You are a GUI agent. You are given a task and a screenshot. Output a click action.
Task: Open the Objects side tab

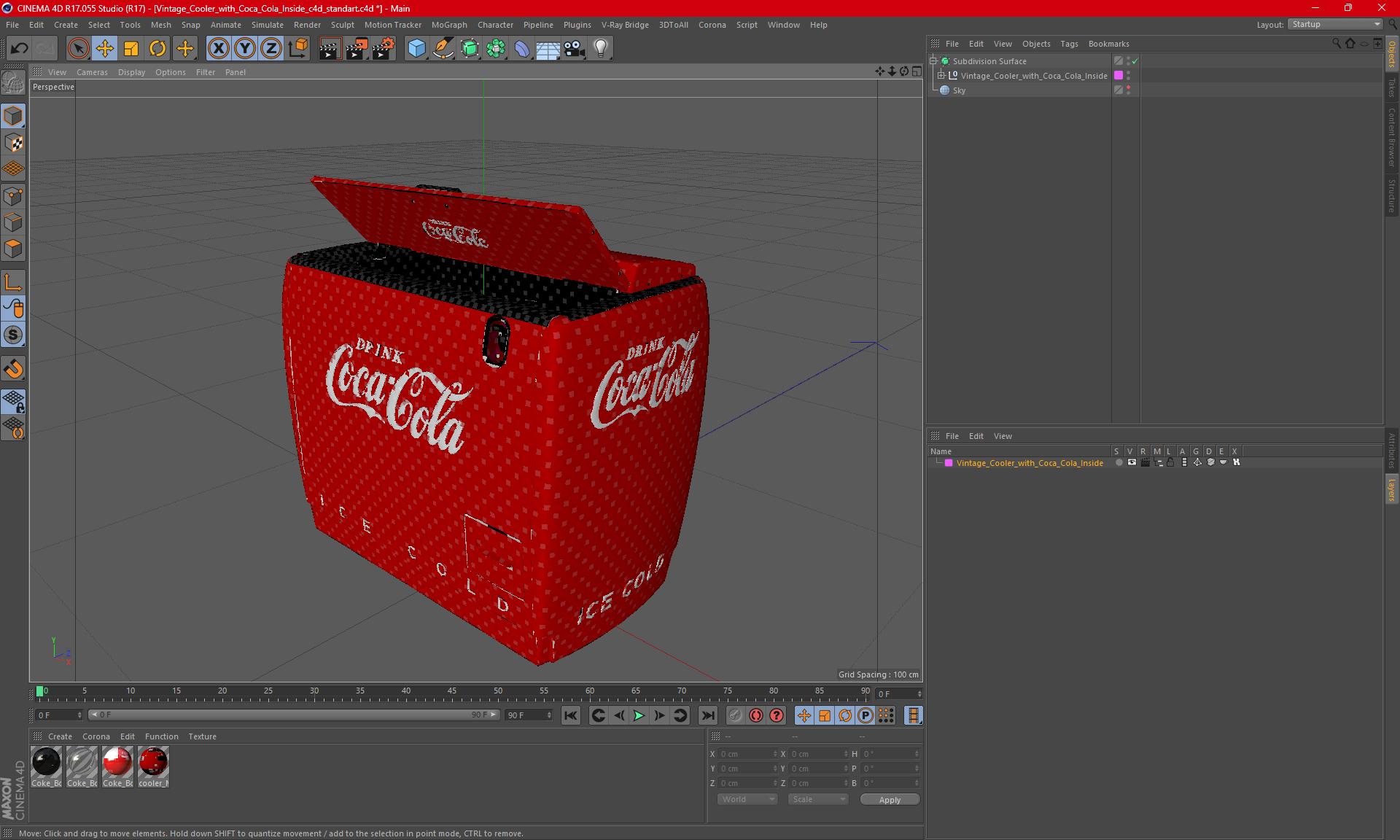tap(1392, 54)
